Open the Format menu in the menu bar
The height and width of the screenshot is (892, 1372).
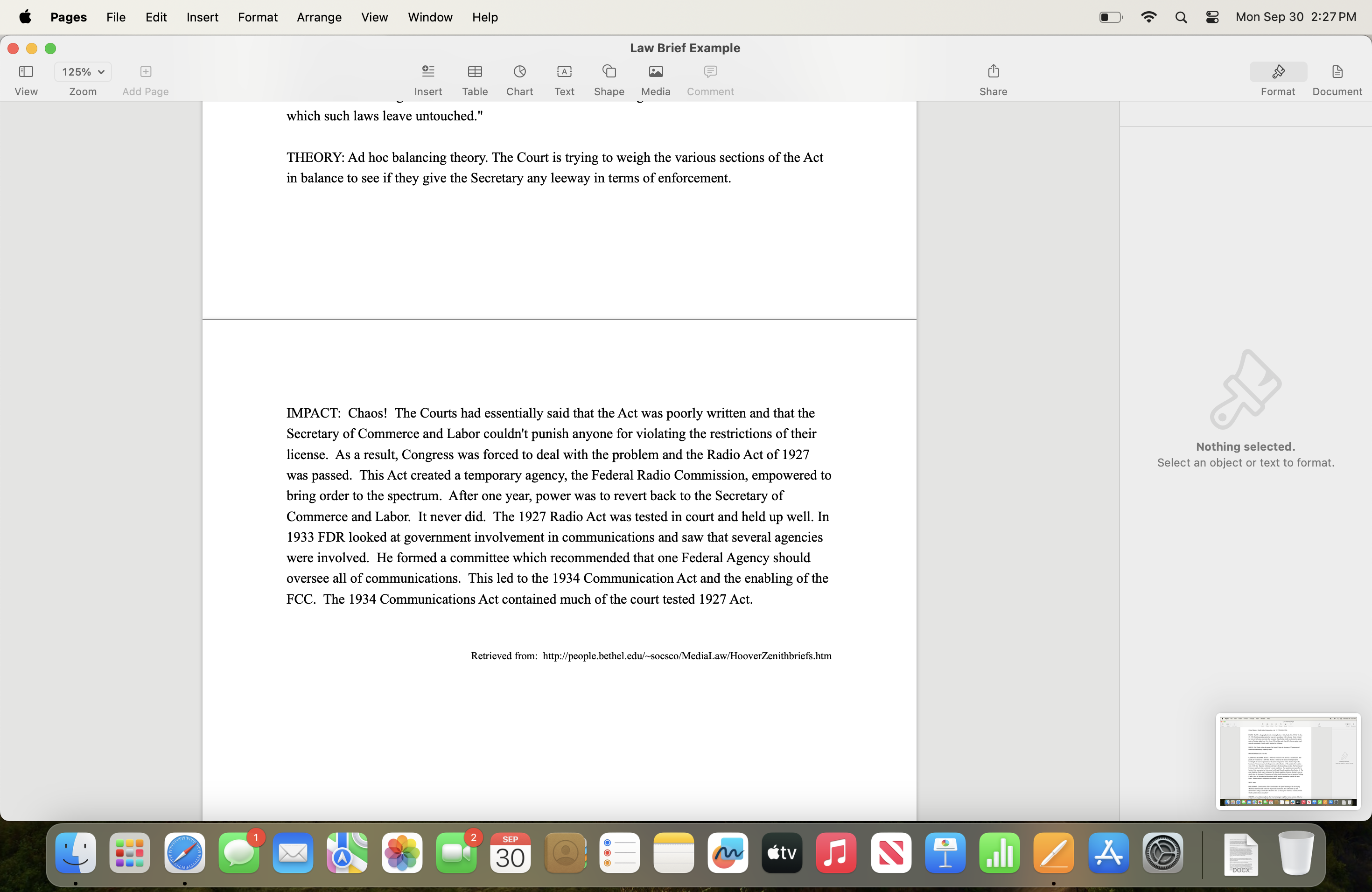pos(257,17)
